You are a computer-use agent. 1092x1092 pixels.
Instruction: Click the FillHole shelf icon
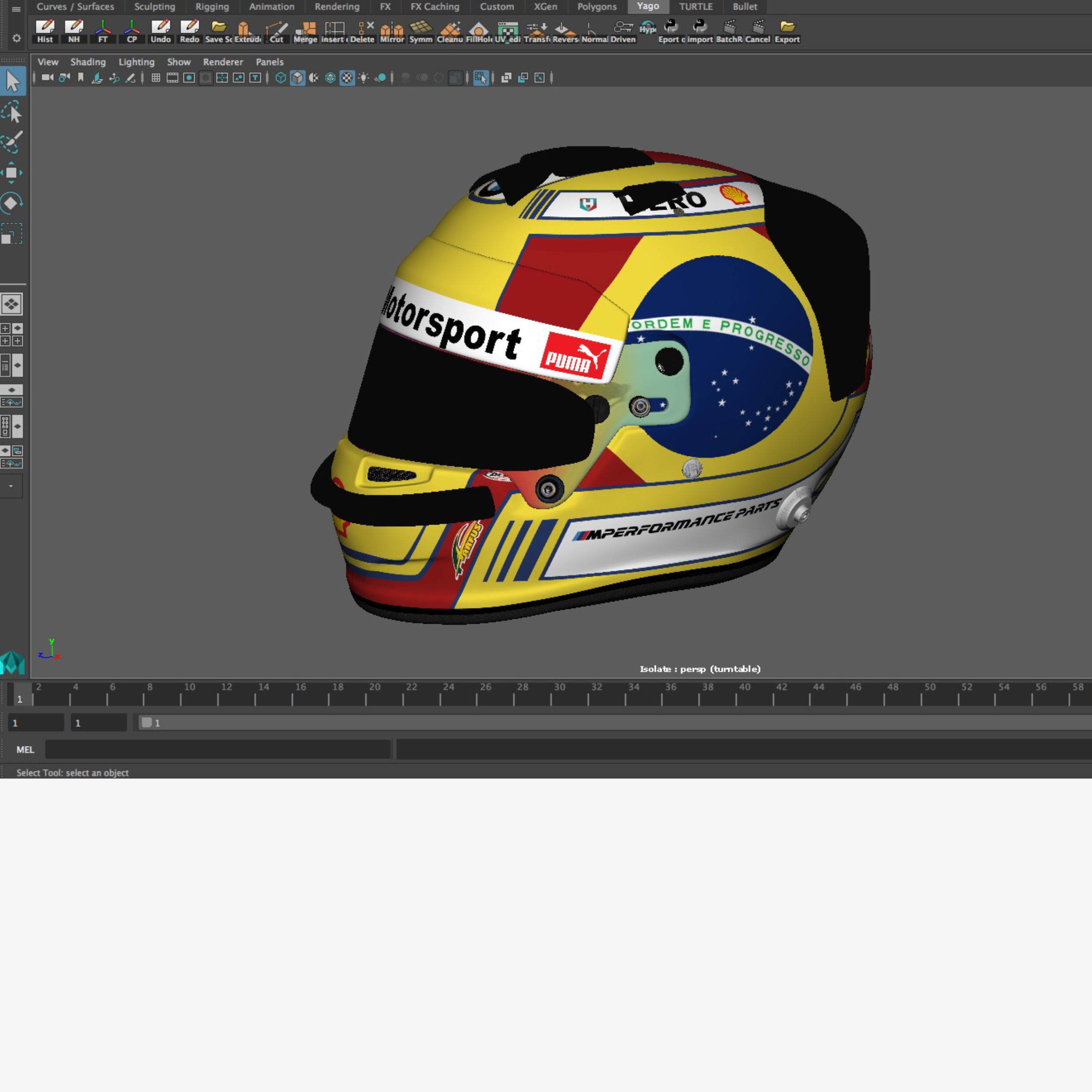coord(479,31)
